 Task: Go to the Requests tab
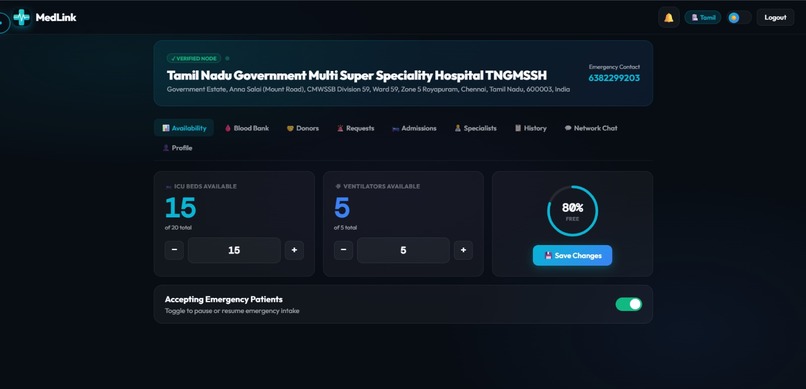coord(356,128)
